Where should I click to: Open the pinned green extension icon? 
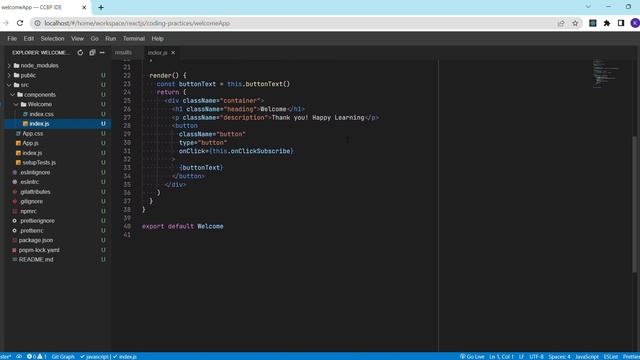tap(593, 23)
